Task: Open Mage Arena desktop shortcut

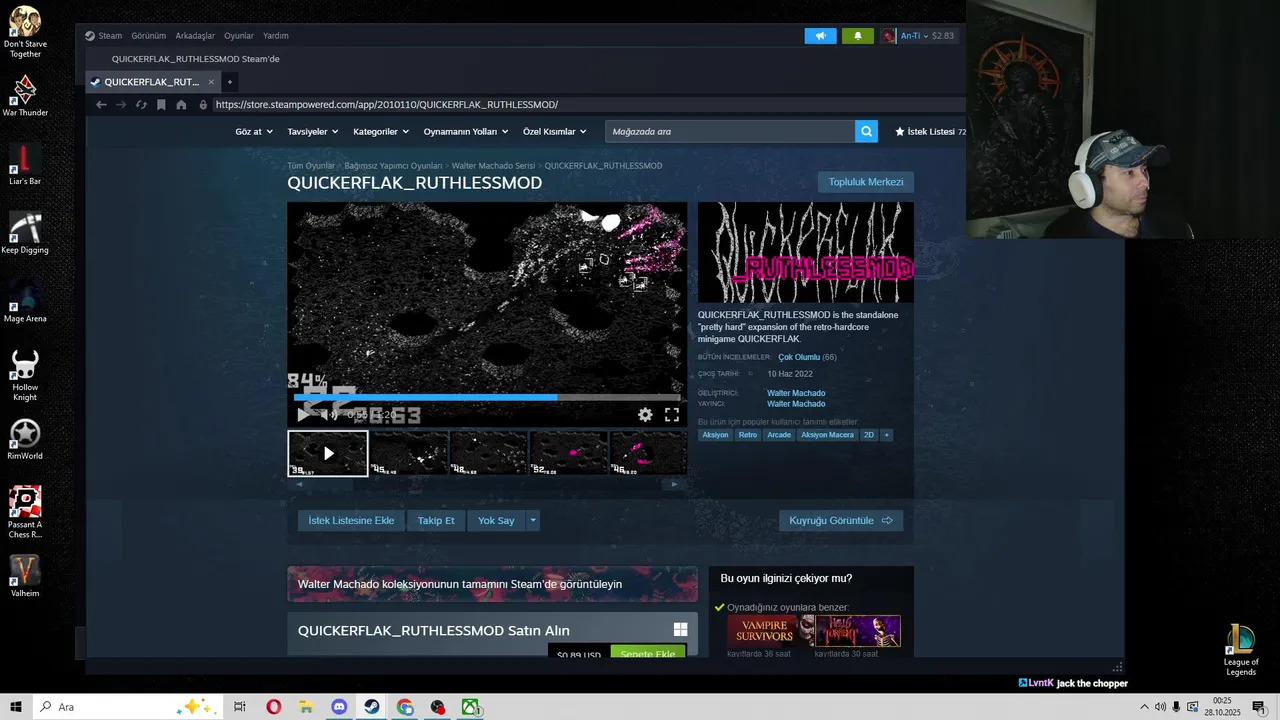Action: (x=25, y=302)
